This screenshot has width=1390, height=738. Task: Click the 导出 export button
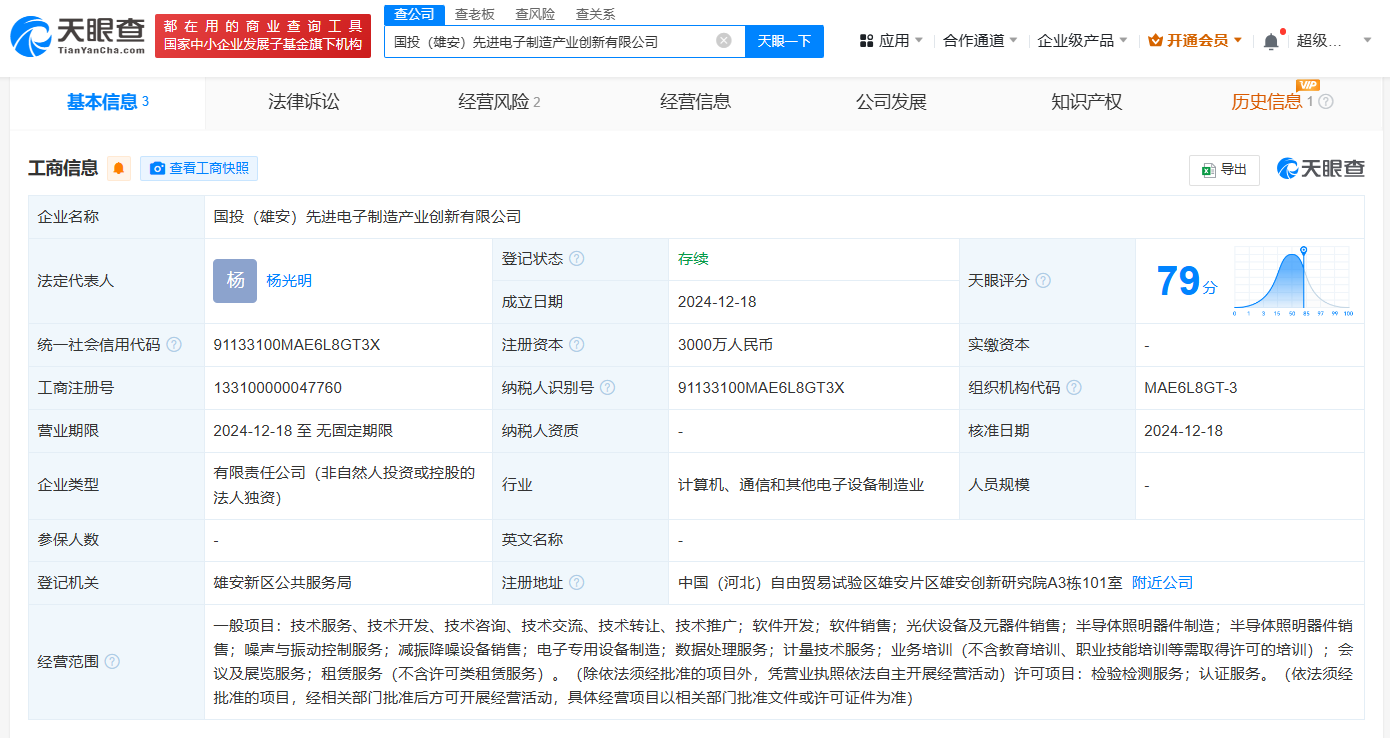(1224, 170)
